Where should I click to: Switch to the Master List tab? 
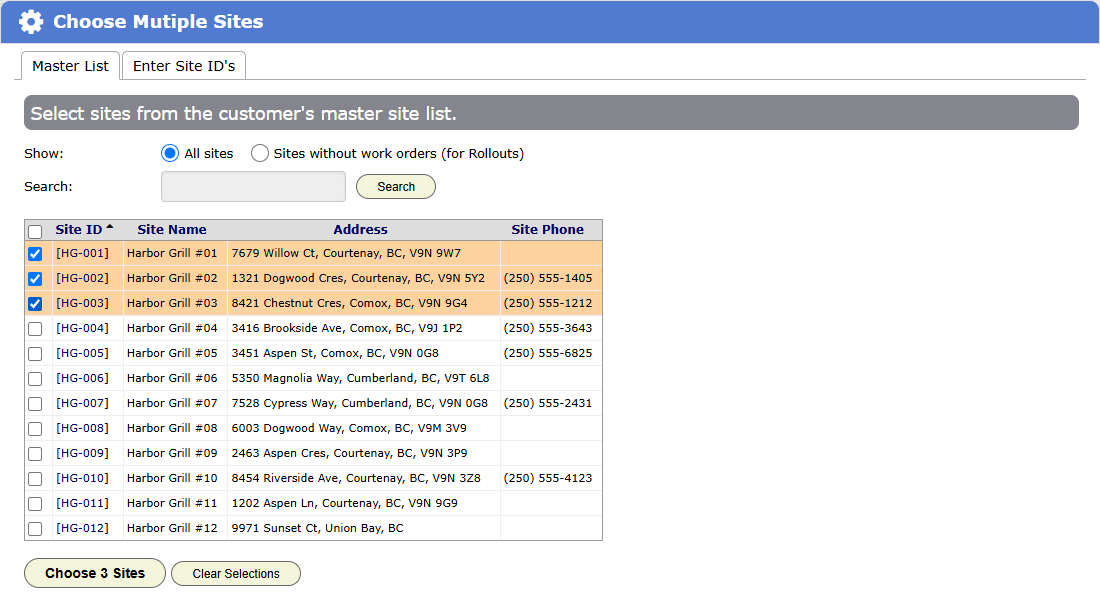coord(70,66)
